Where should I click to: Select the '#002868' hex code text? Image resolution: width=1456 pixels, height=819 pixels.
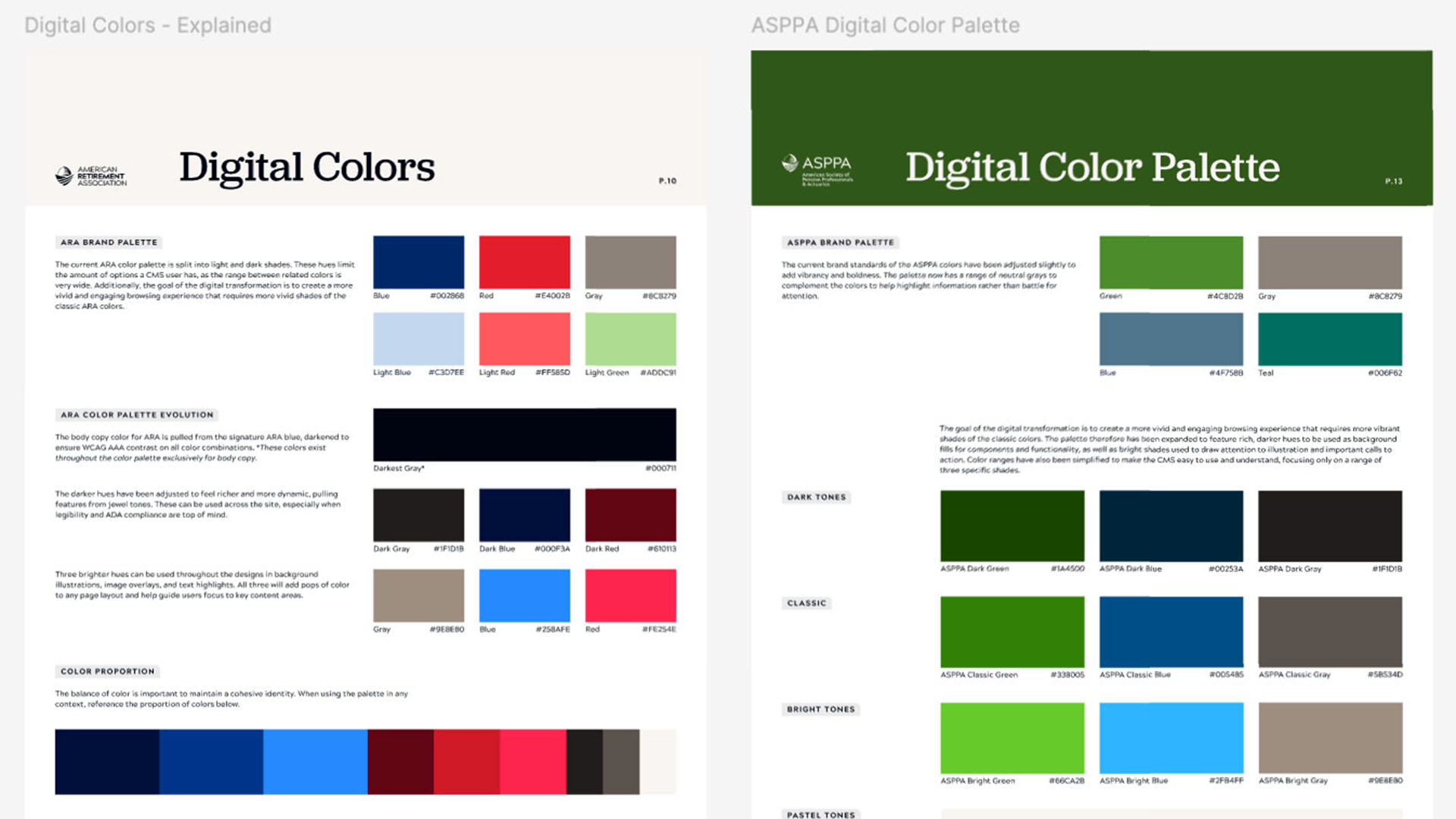point(447,296)
